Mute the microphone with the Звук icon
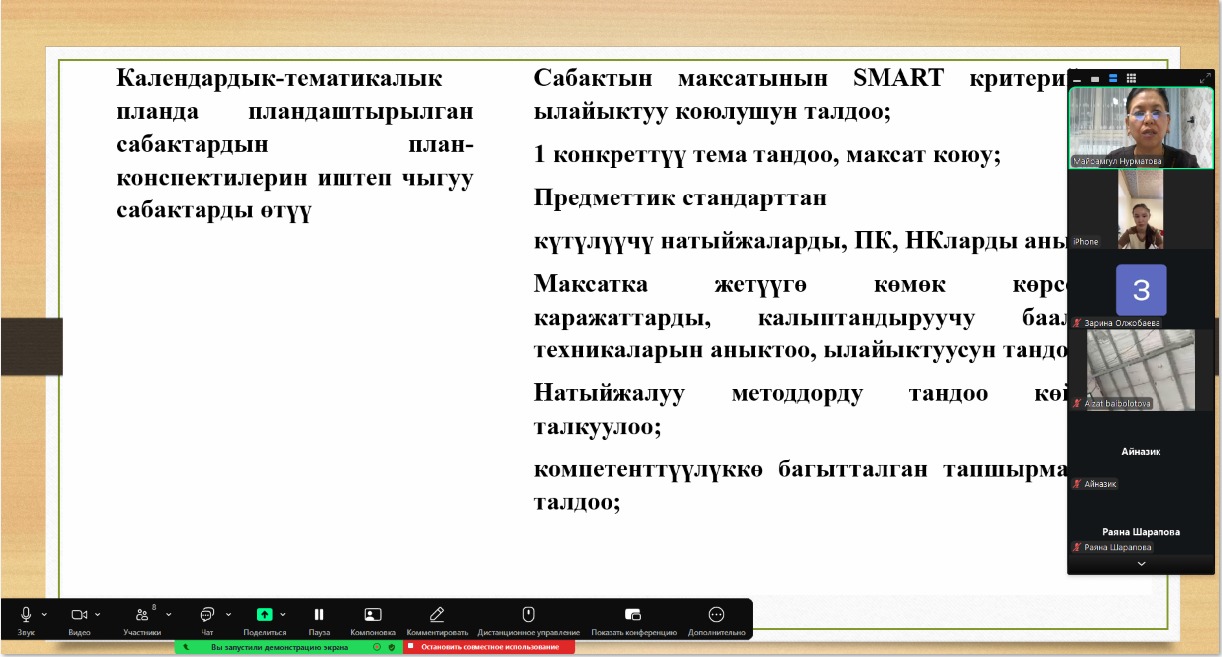This screenshot has height=657, width=1222. [x=26, y=615]
